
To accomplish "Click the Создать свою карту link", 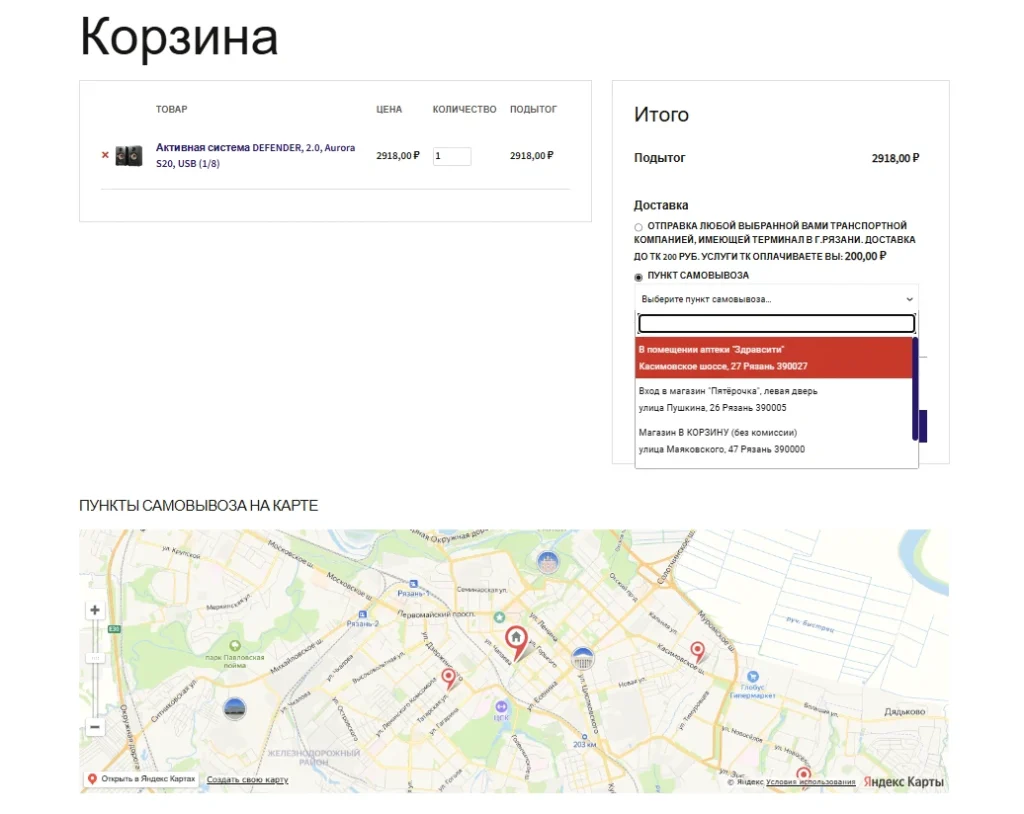I will click(x=247, y=779).
